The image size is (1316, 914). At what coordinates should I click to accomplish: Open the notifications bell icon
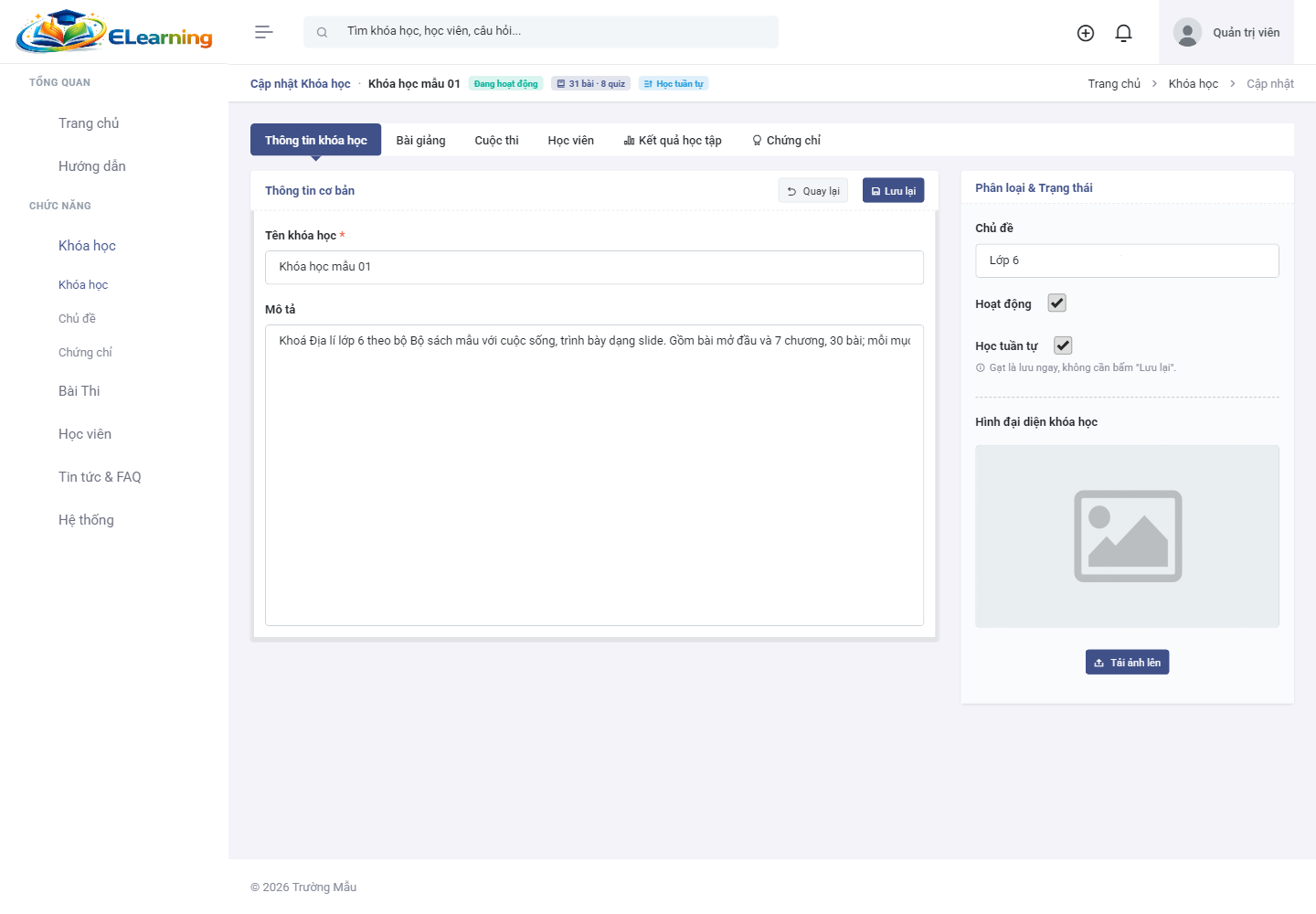coord(1124,33)
